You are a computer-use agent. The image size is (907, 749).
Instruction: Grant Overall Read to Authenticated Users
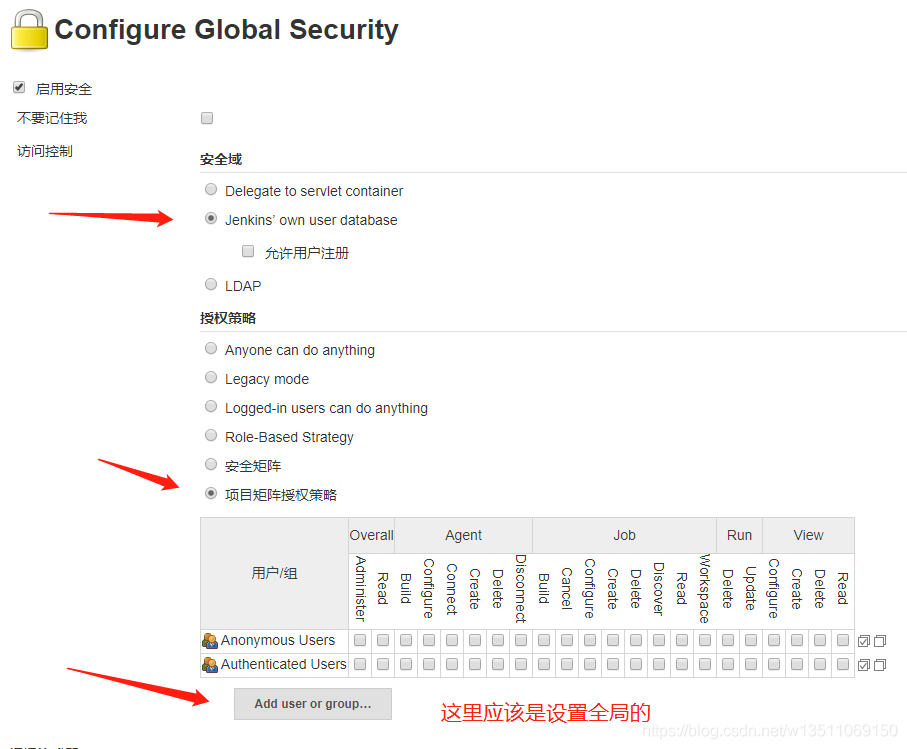pyautogui.click(x=383, y=664)
